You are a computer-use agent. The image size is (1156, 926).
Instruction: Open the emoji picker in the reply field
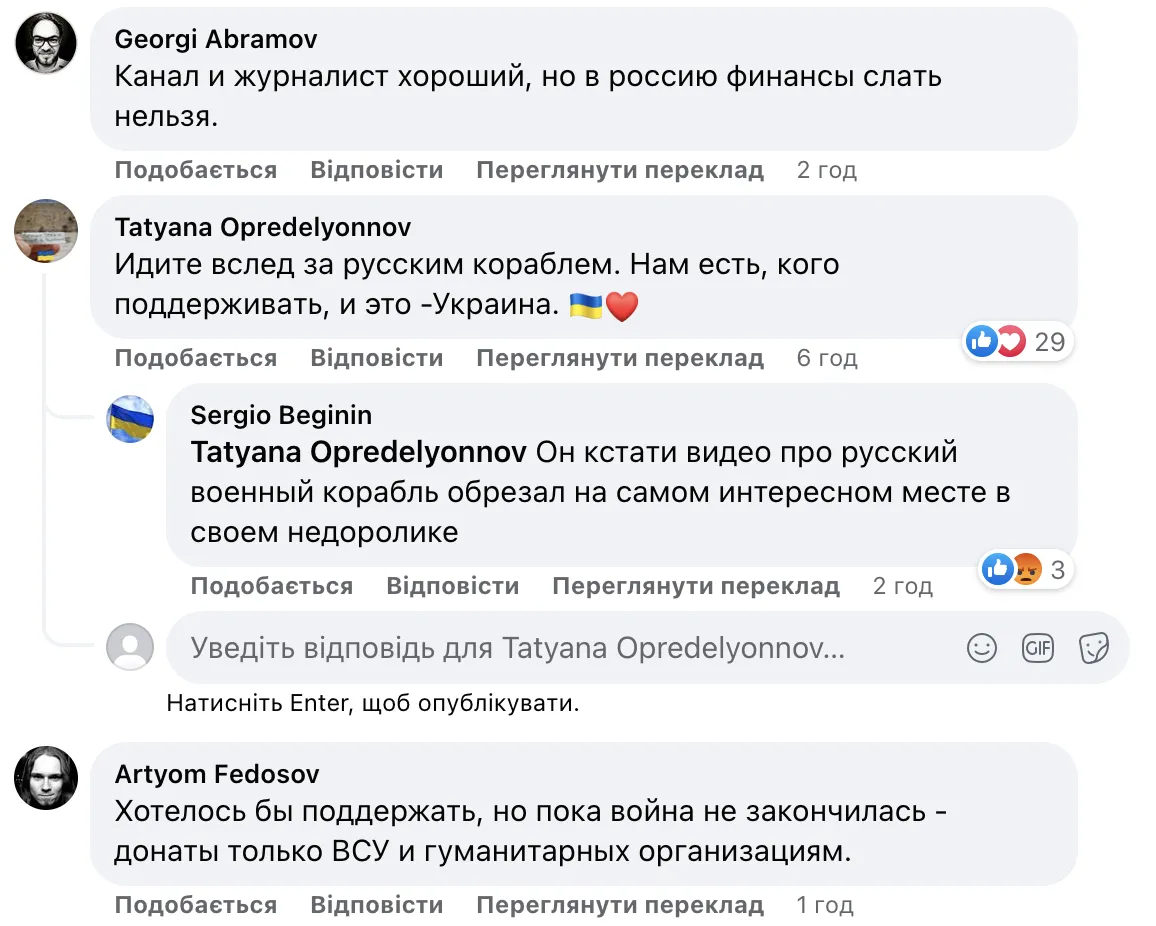click(x=981, y=648)
